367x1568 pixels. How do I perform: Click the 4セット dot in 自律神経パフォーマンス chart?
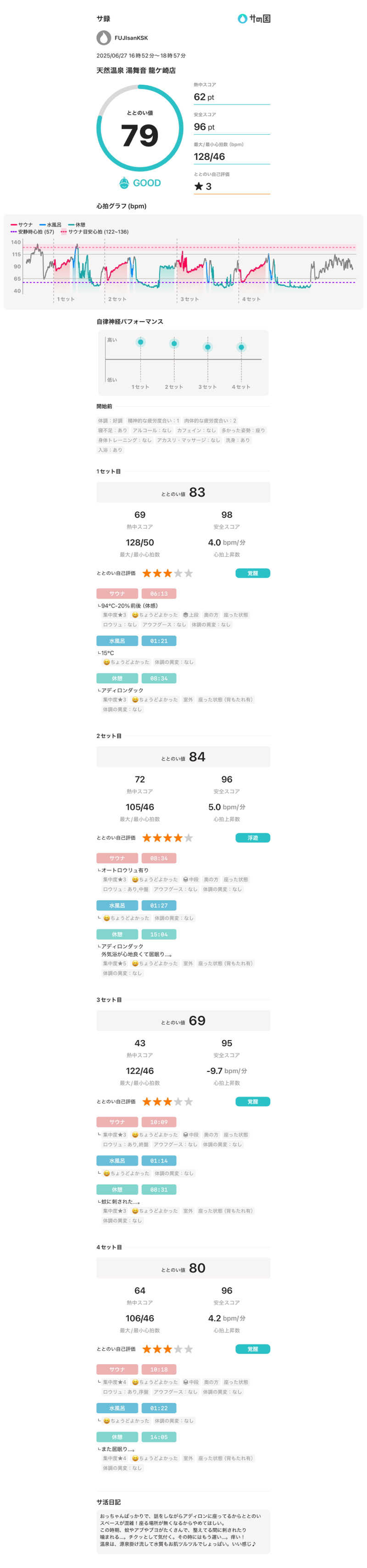241,347
